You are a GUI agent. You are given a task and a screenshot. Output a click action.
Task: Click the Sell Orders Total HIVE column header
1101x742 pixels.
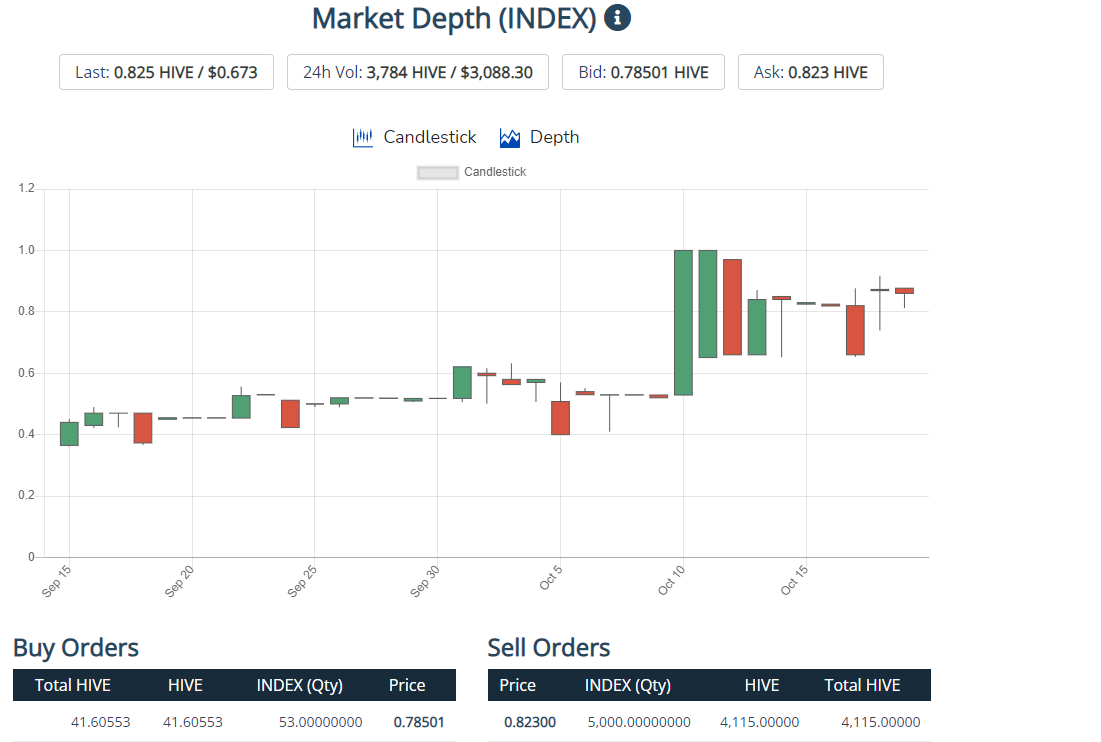pos(862,685)
